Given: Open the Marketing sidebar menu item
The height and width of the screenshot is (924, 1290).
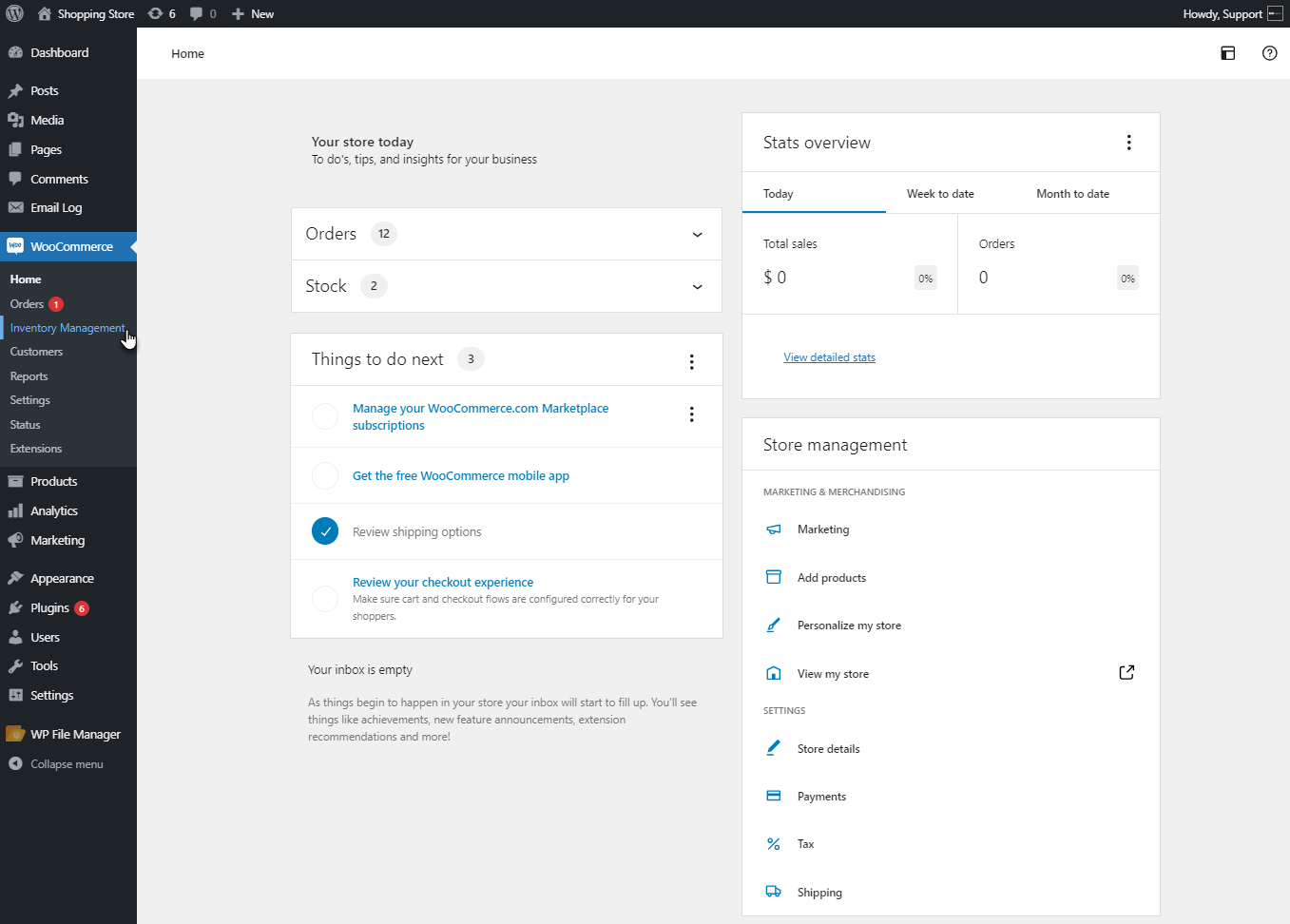Looking at the screenshot, I should (57, 540).
